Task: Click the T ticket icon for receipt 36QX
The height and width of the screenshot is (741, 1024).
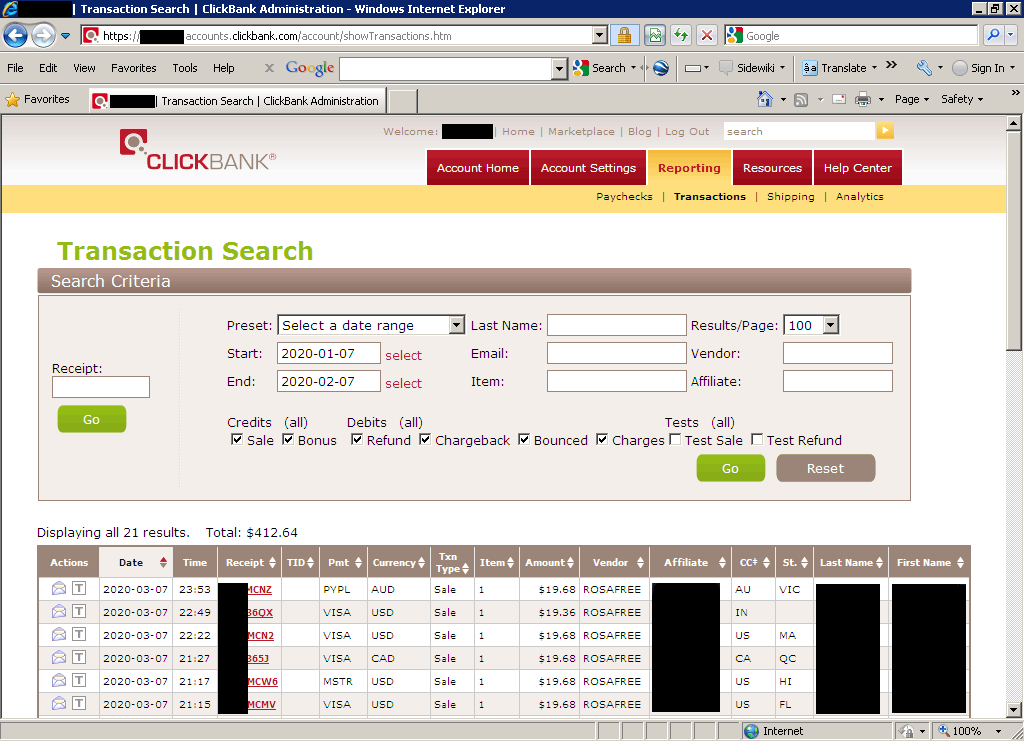Action: tap(79, 612)
